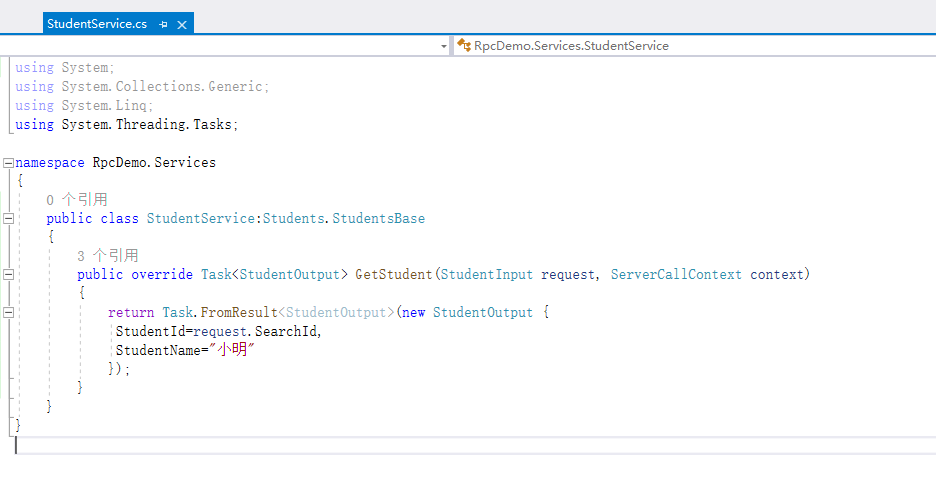
Task: Click the StudentName property assignment
Action: (x=185, y=350)
